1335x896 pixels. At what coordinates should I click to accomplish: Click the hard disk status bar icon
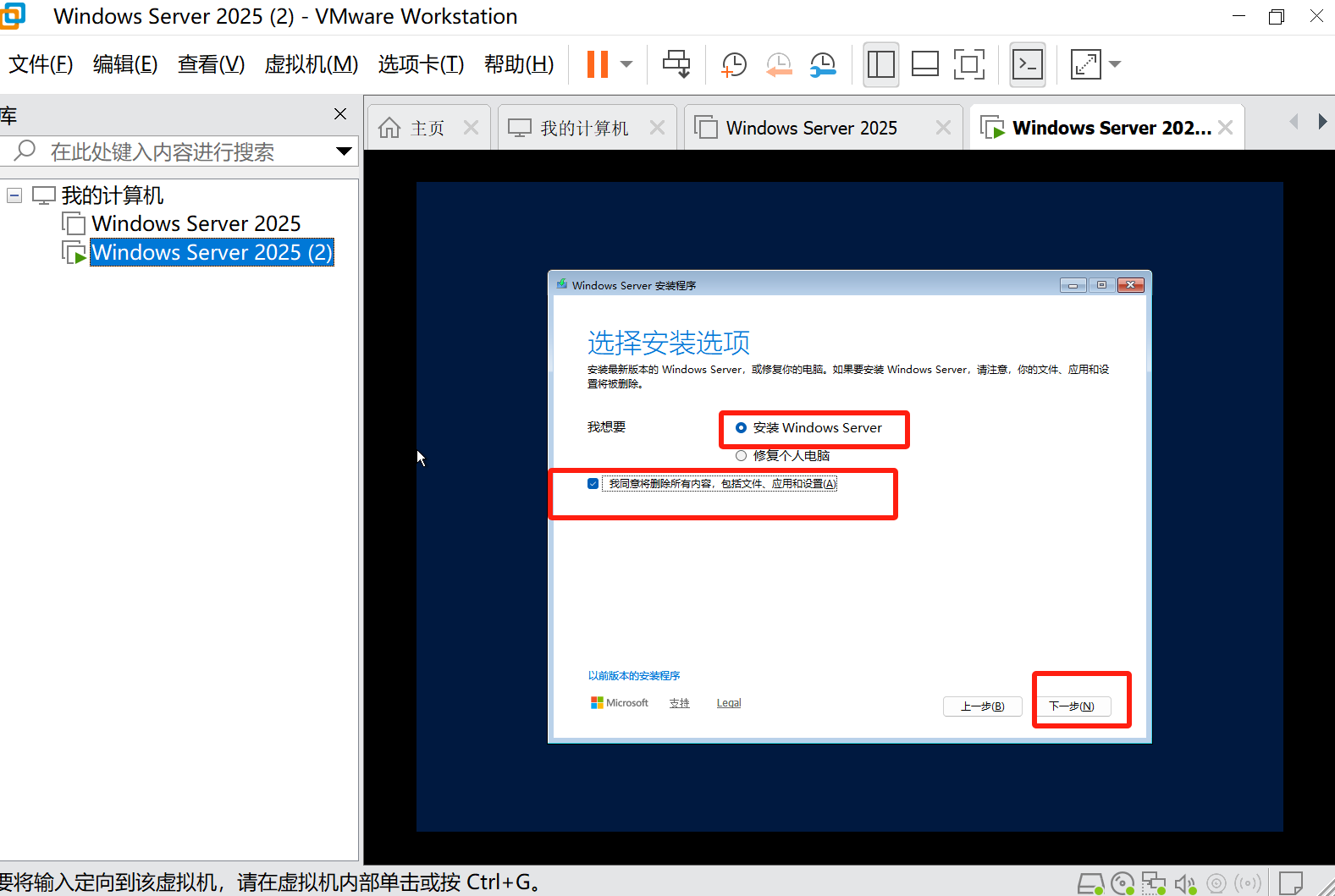pyautogui.click(x=1090, y=884)
